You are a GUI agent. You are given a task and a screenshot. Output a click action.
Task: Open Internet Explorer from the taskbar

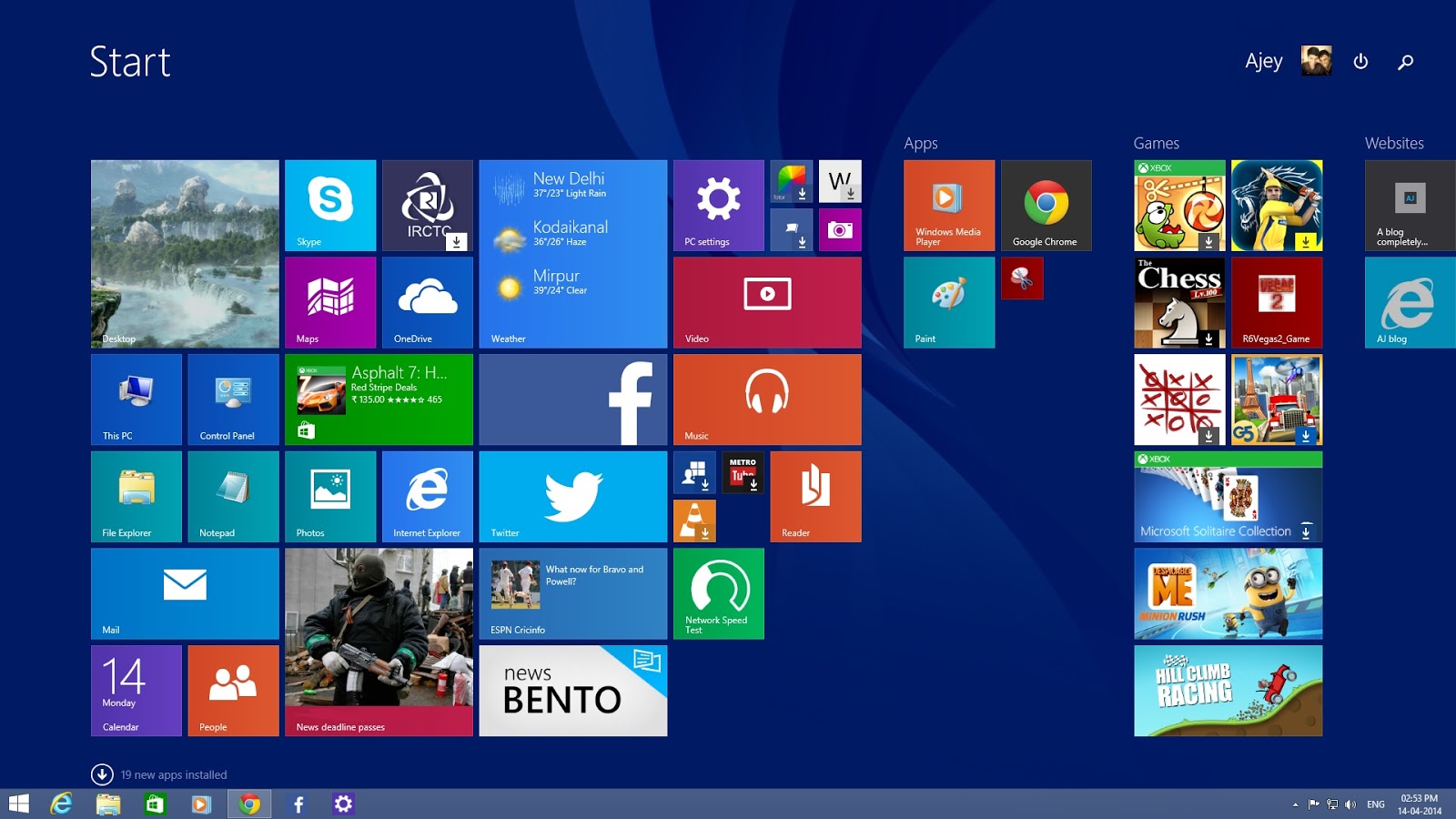click(x=61, y=804)
